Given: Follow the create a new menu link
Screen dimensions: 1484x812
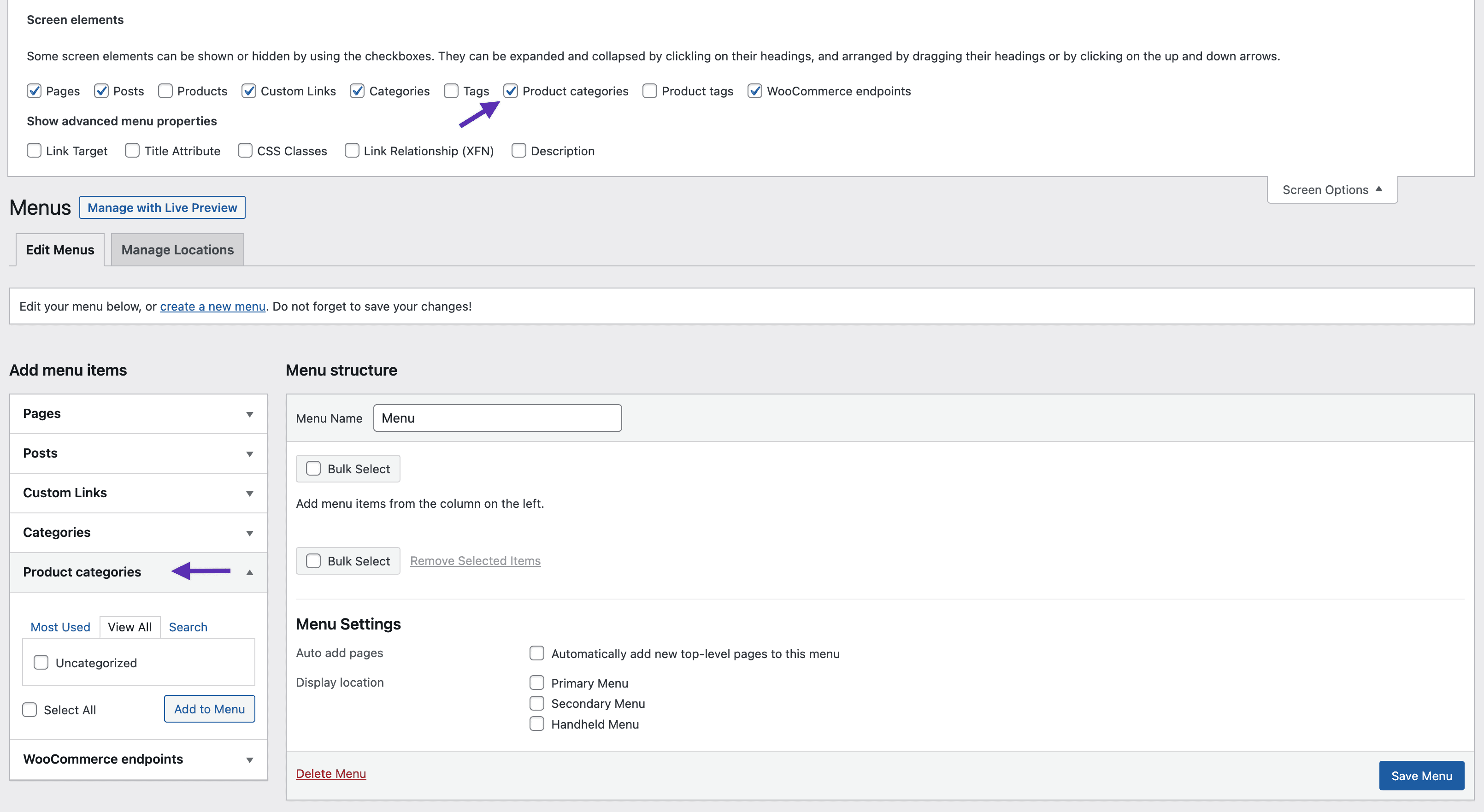Looking at the screenshot, I should (212, 306).
